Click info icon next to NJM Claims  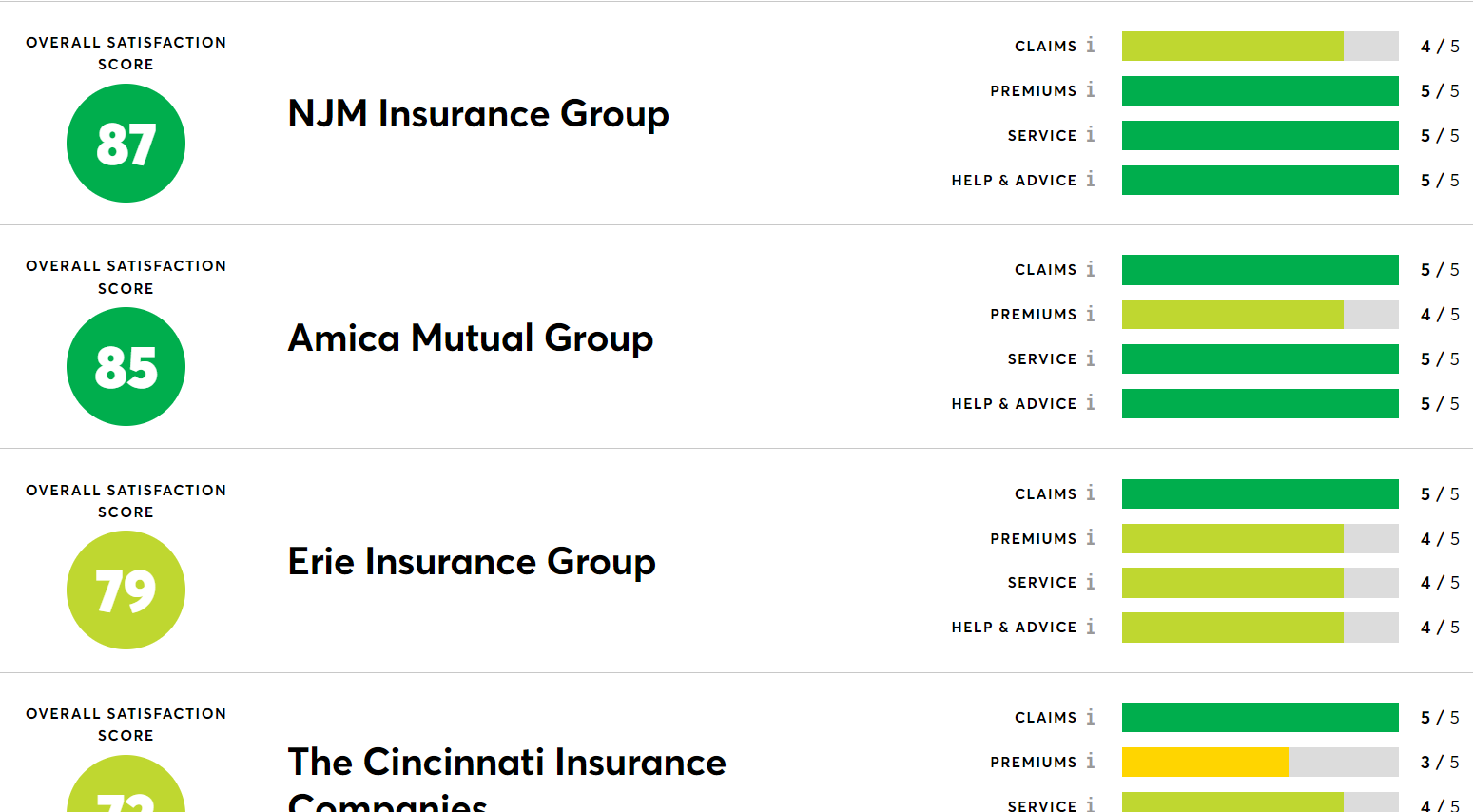[x=1091, y=46]
